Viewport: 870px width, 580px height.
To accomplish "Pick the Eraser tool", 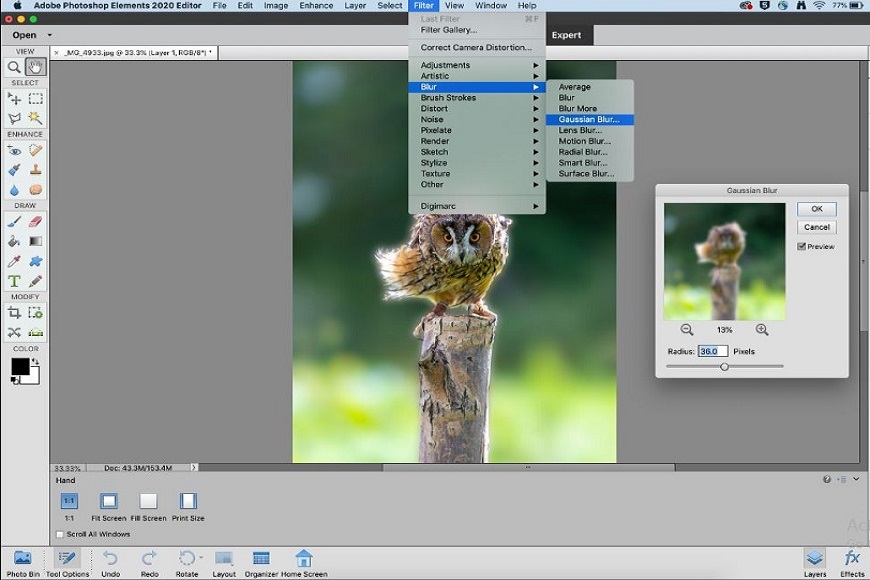I will point(36,221).
